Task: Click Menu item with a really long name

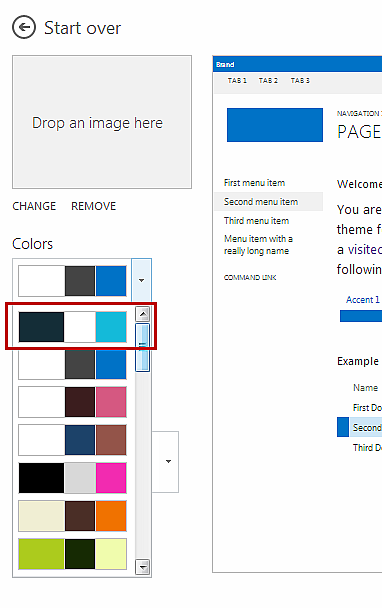Action: point(258,245)
